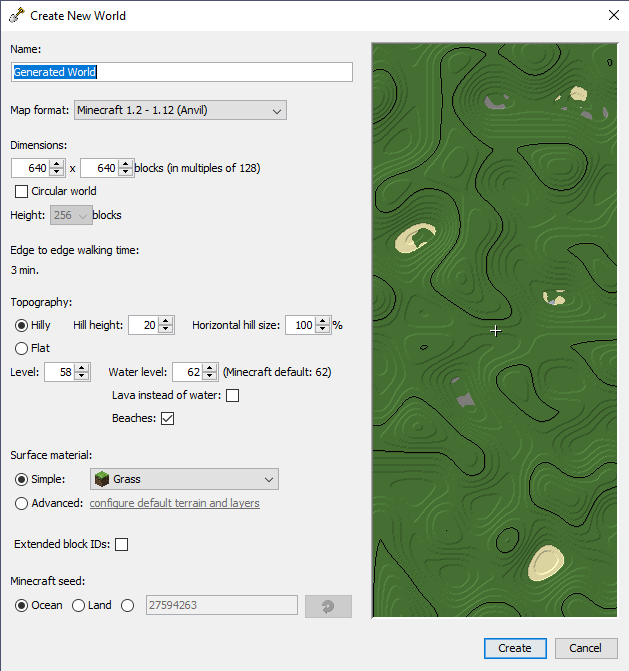Click the Hill height number field
This screenshot has height=671, width=629.
point(143,325)
